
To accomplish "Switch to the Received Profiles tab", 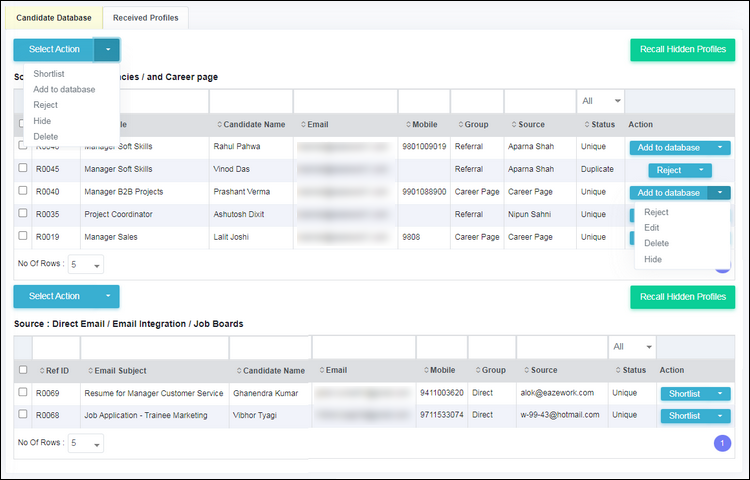I will [x=145, y=18].
